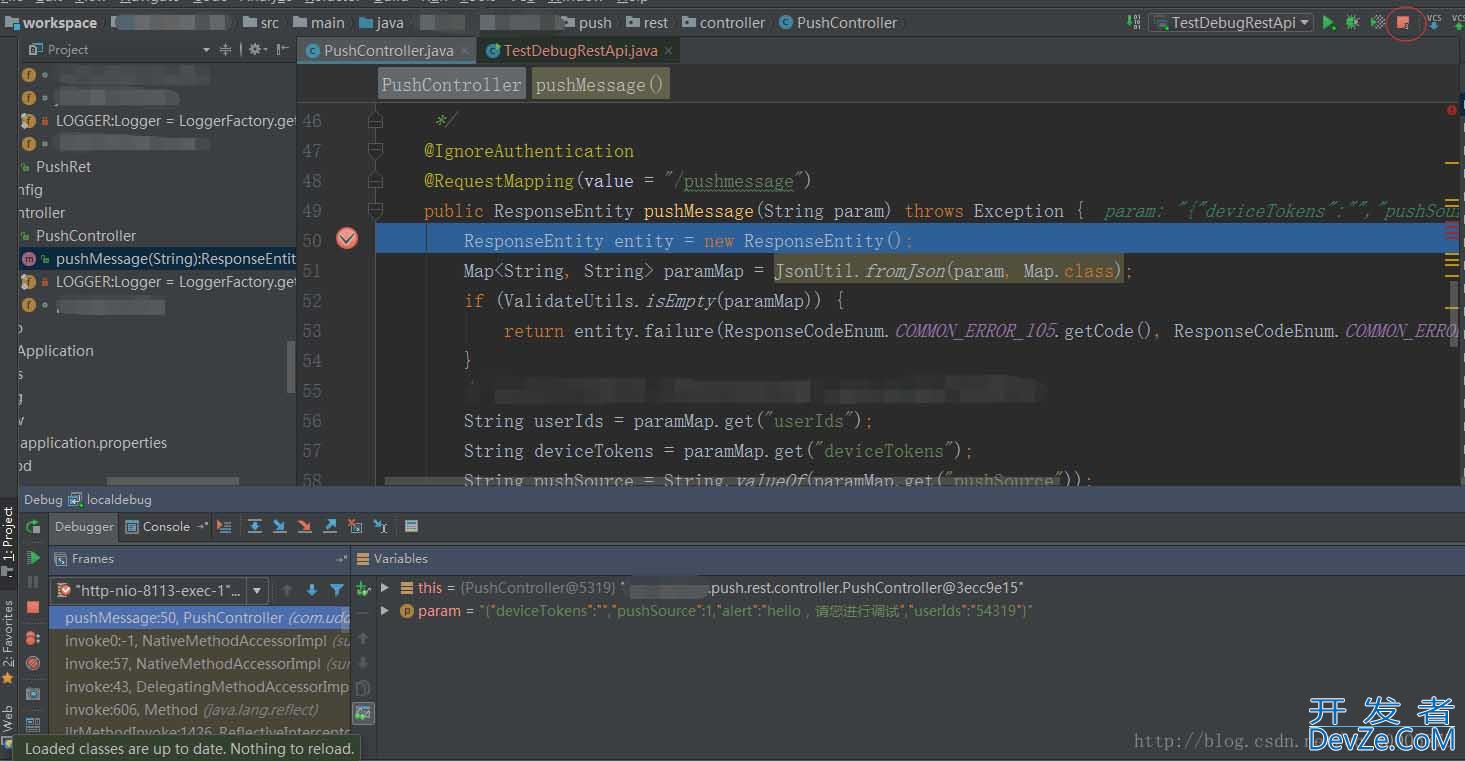The width and height of the screenshot is (1465, 761).
Task: Expand the 'this' variable node
Action: pyautogui.click(x=385, y=588)
